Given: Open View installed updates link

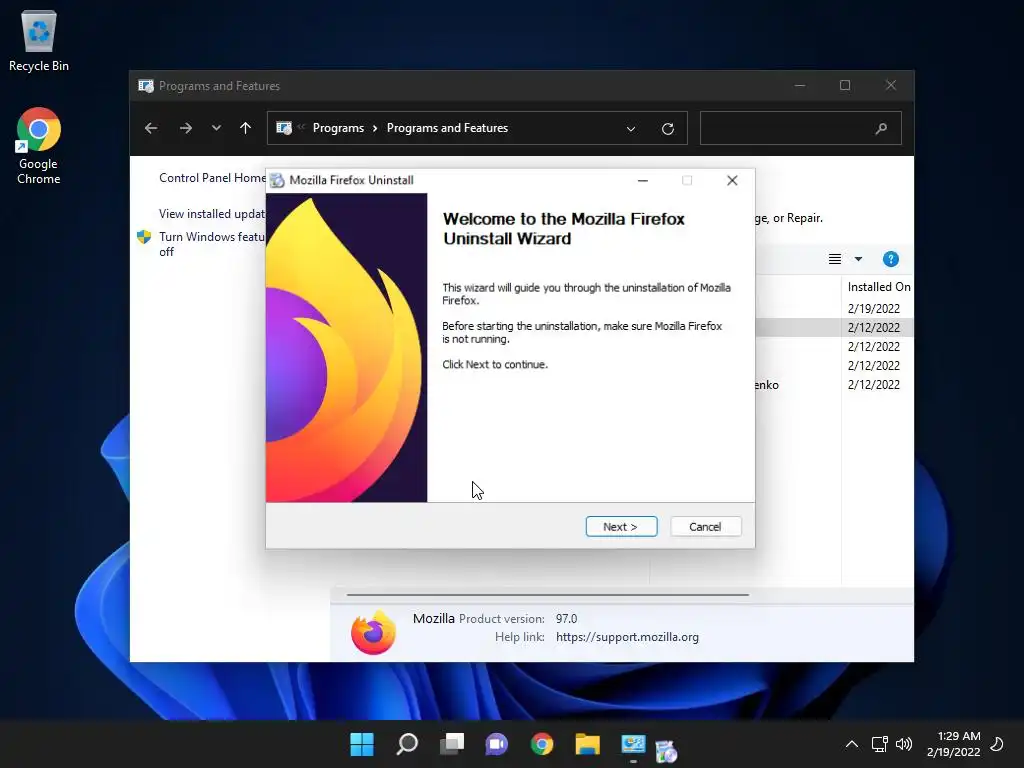Looking at the screenshot, I should coord(212,214).
